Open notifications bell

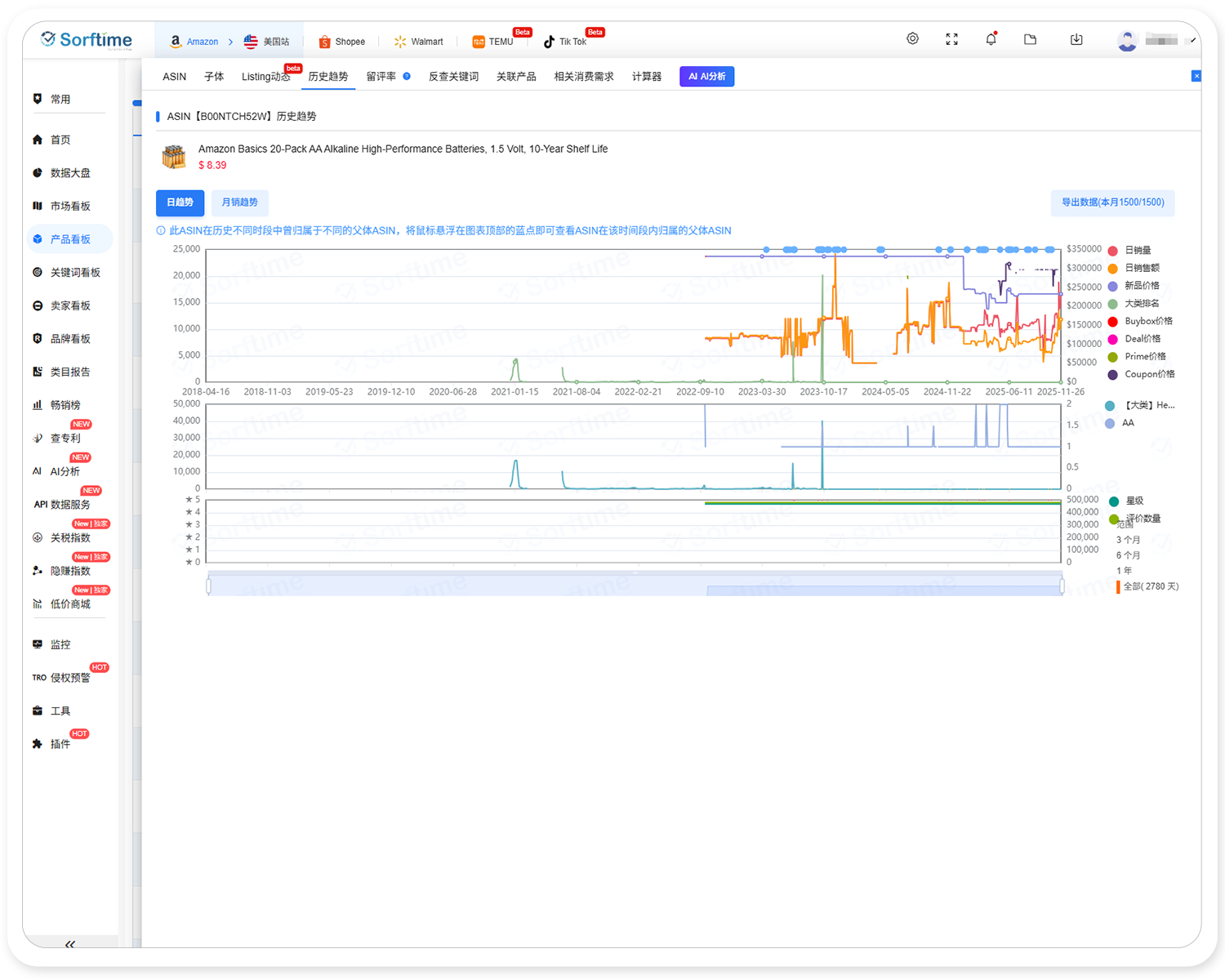(x=991, y=39)
